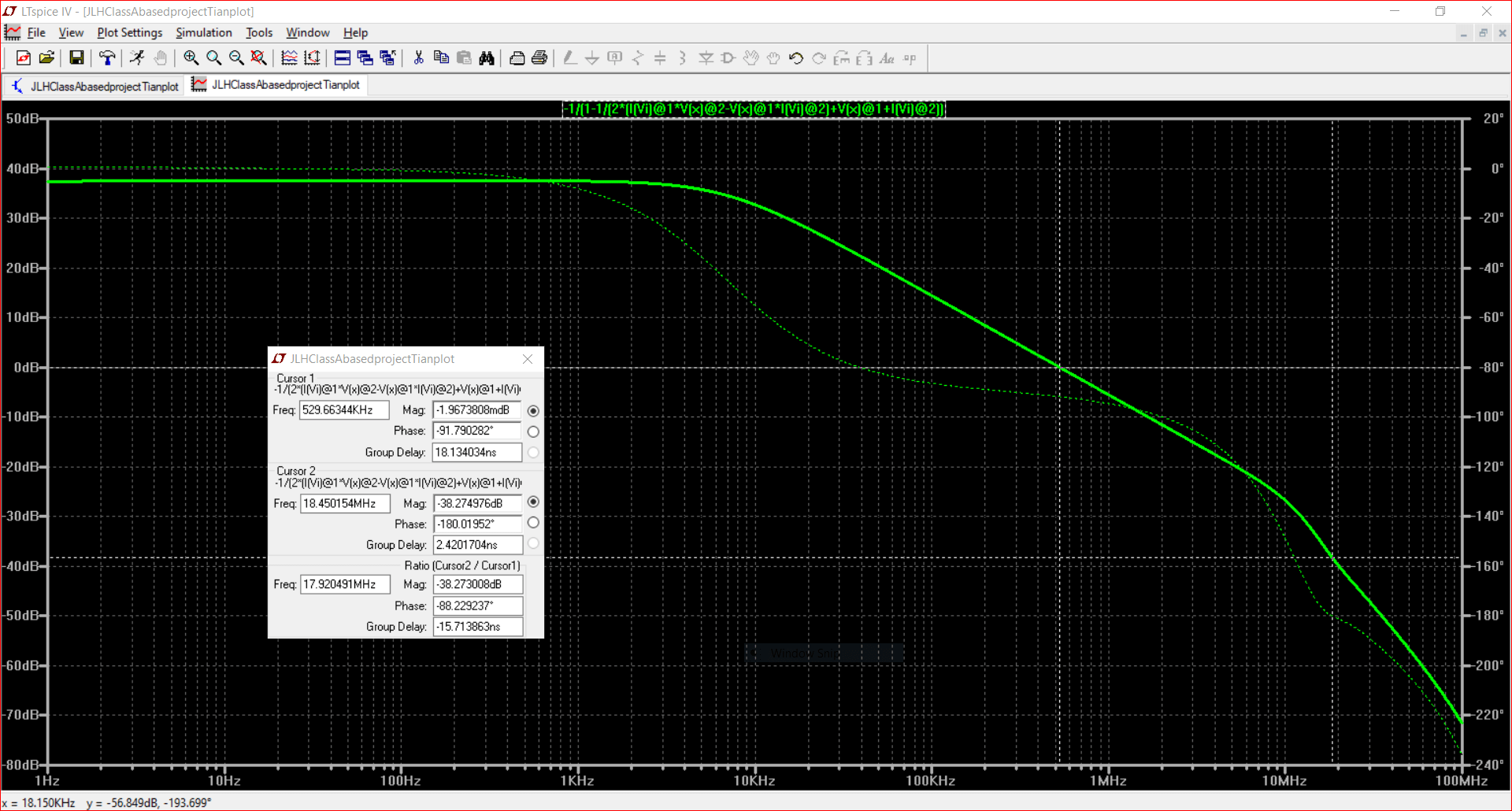
Task: Open the File menu
Action: tap(36, 32)
